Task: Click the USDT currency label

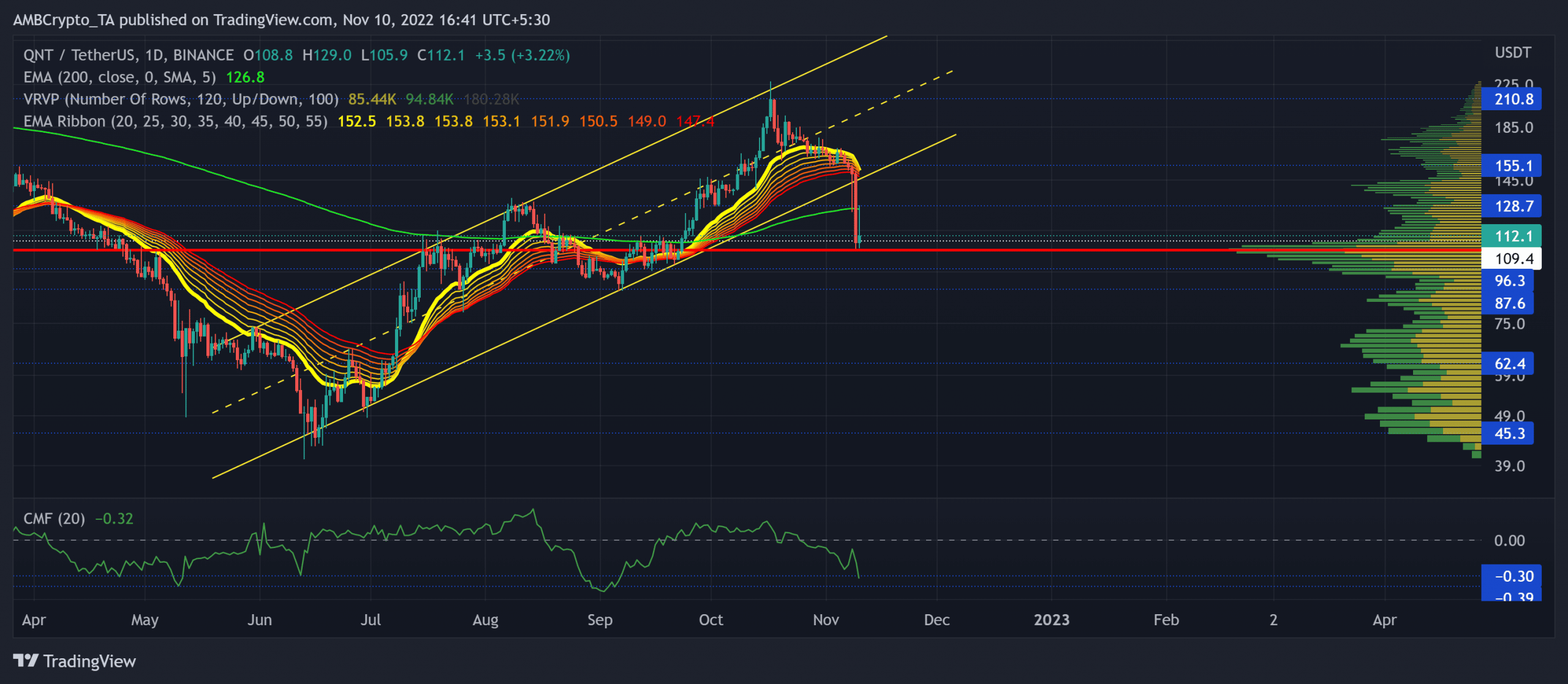Action: [1513, 53]
